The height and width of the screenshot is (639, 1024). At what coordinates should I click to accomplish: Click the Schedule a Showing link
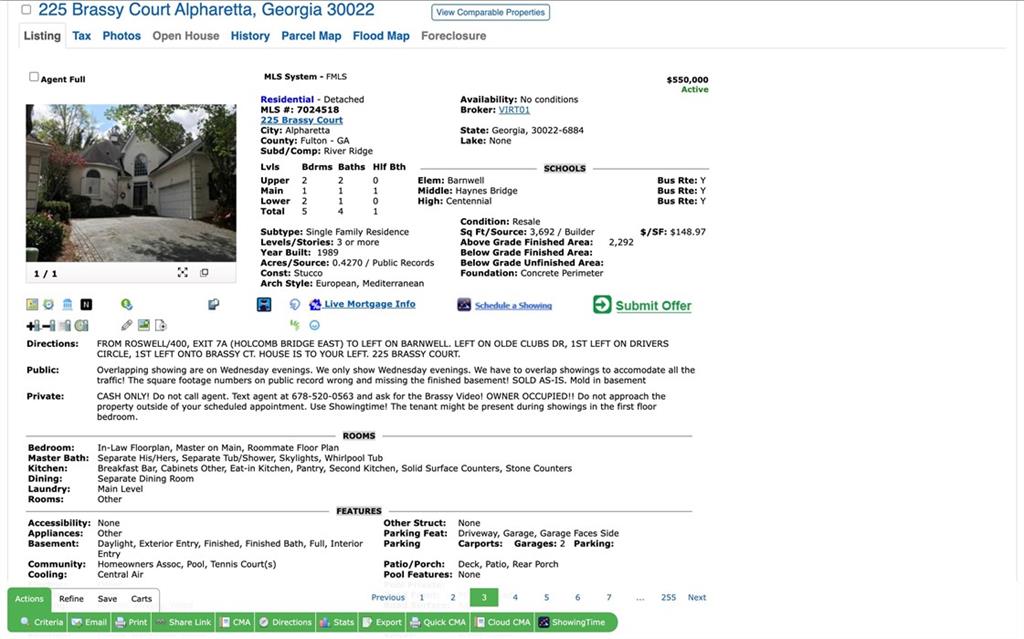point(513,305)
